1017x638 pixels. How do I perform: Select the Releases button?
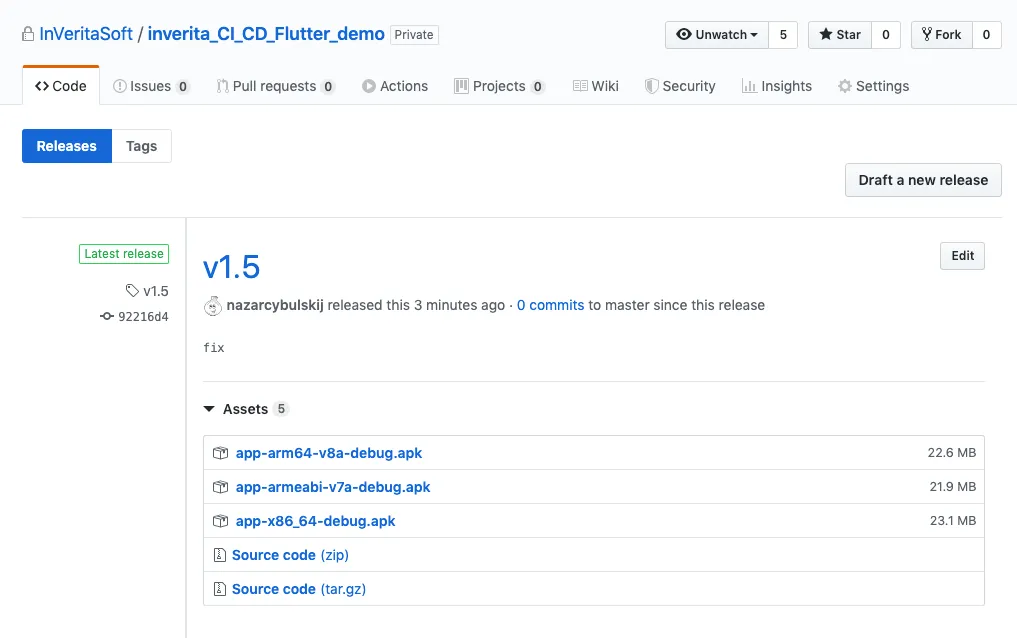point(67,146)
